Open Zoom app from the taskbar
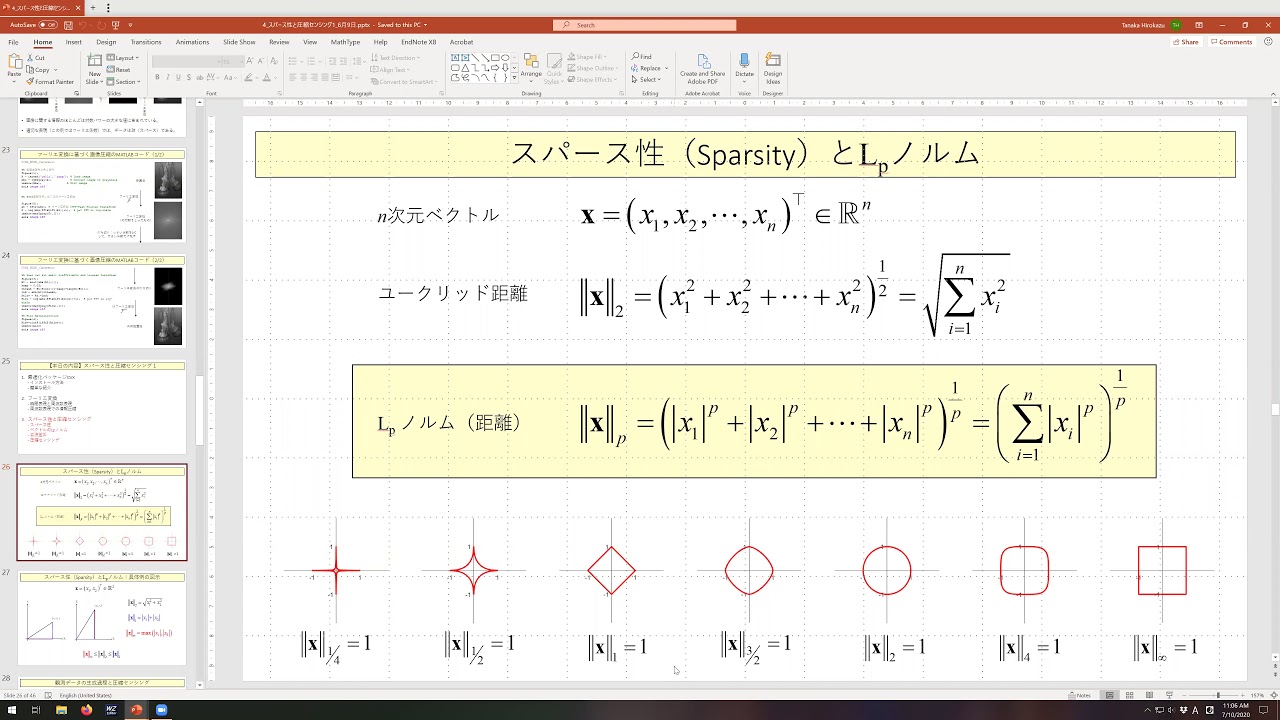The height and width of the screenshot is (720, 1280). [161, 710]
